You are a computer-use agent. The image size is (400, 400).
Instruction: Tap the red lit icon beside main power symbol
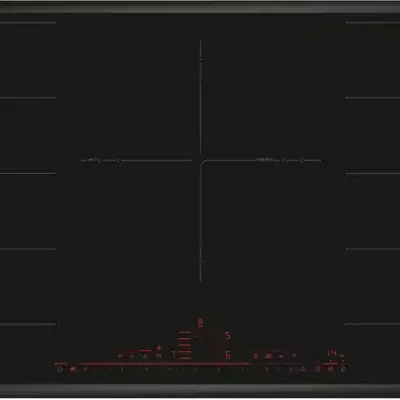tap(73, 369)
